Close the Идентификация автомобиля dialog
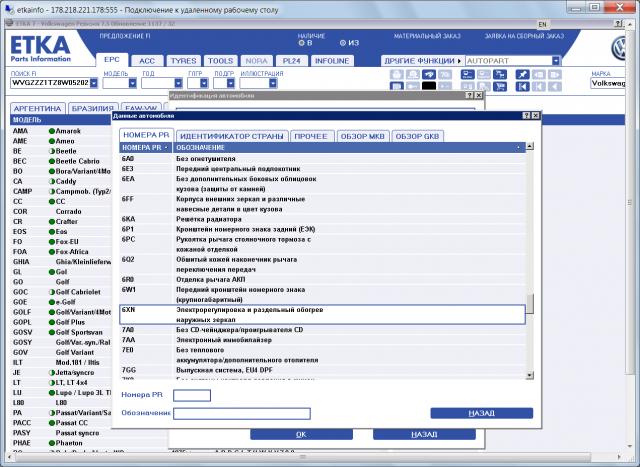640x467 pixels. coord(479,96)
